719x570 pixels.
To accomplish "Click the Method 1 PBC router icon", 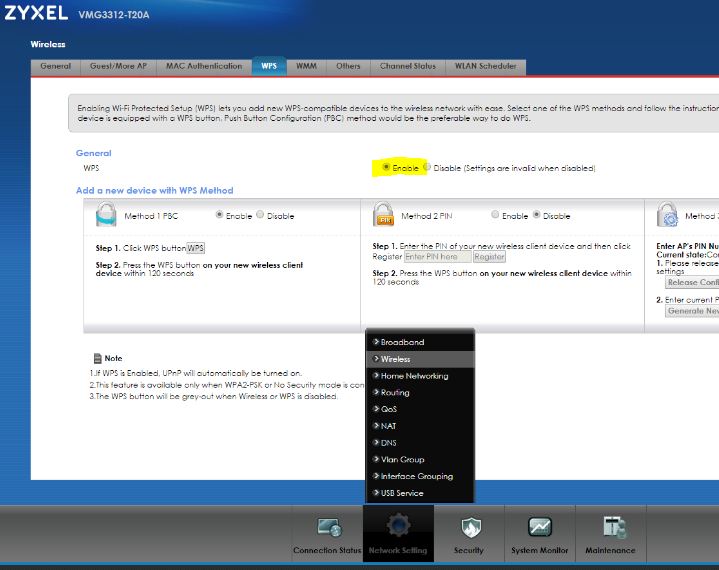I will click(106, 215).
